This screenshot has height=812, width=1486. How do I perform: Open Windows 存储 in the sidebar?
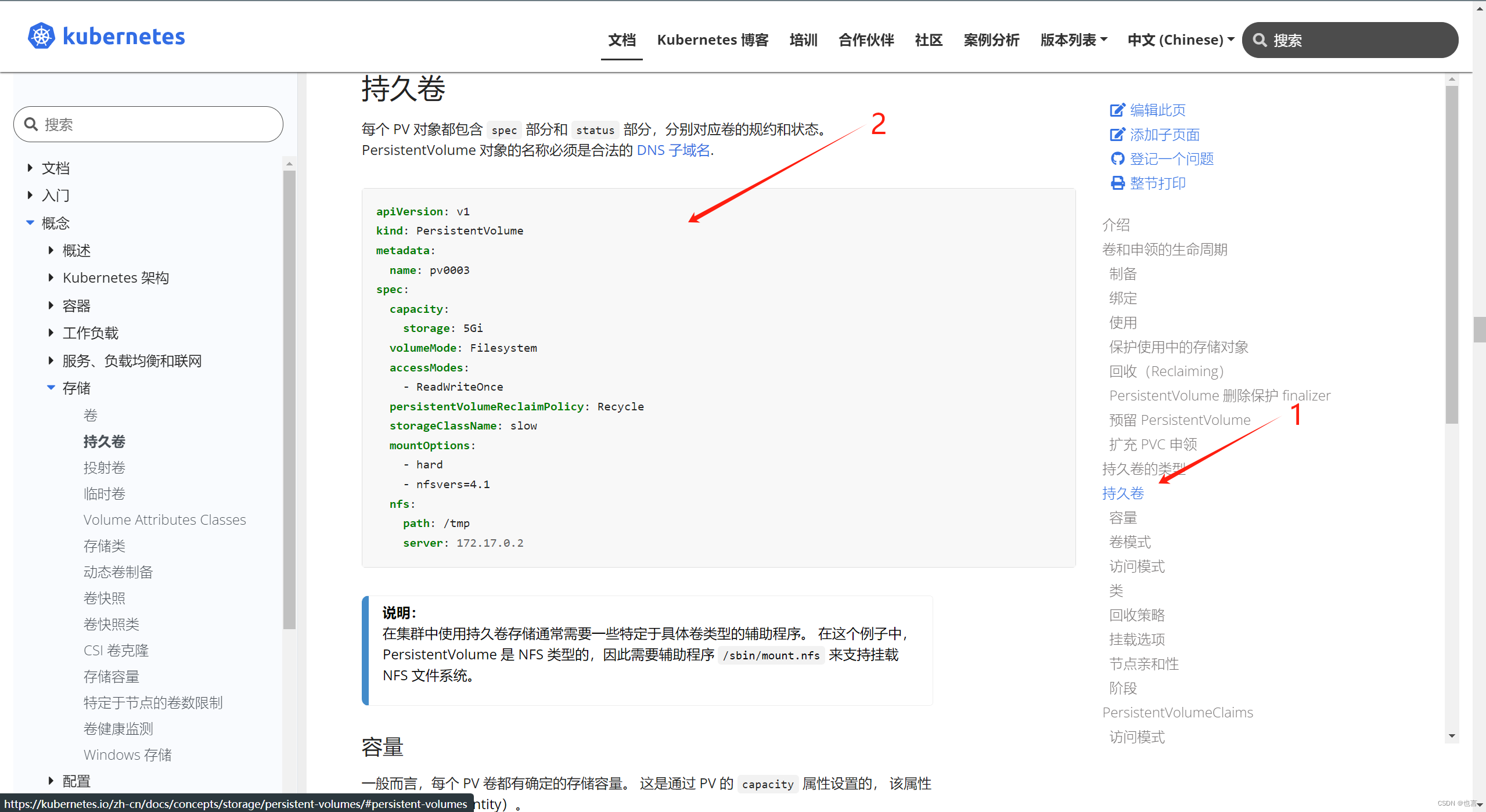point(128,755)
